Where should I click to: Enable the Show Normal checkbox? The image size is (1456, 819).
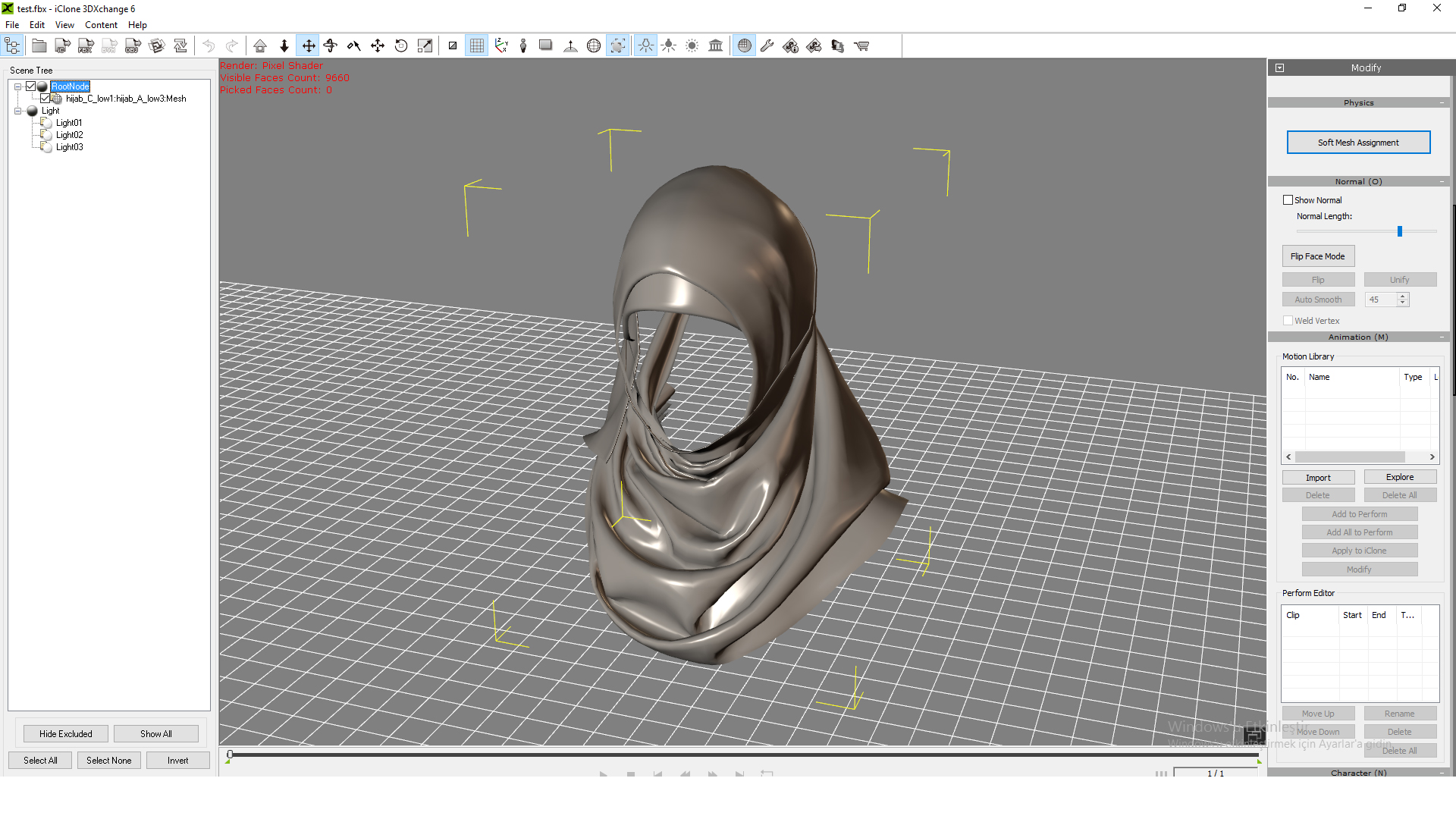pyautogui.click(x=1288, y=200)
